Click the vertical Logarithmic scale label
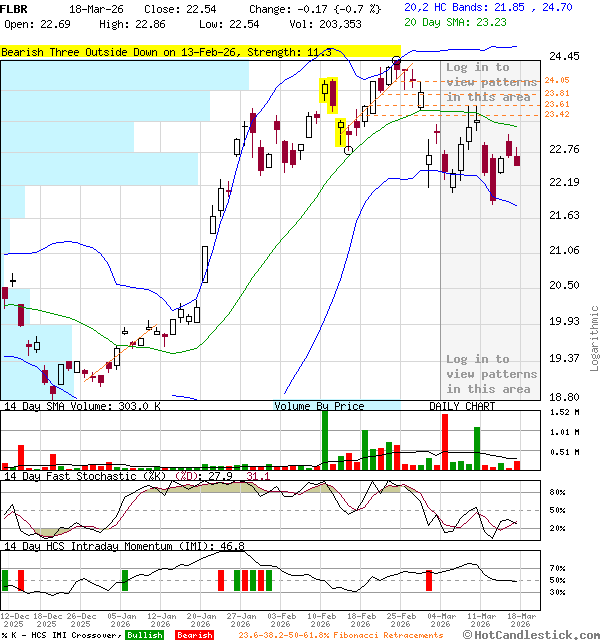This screenshot has width=600, height=640. click(x=594, y=330)
